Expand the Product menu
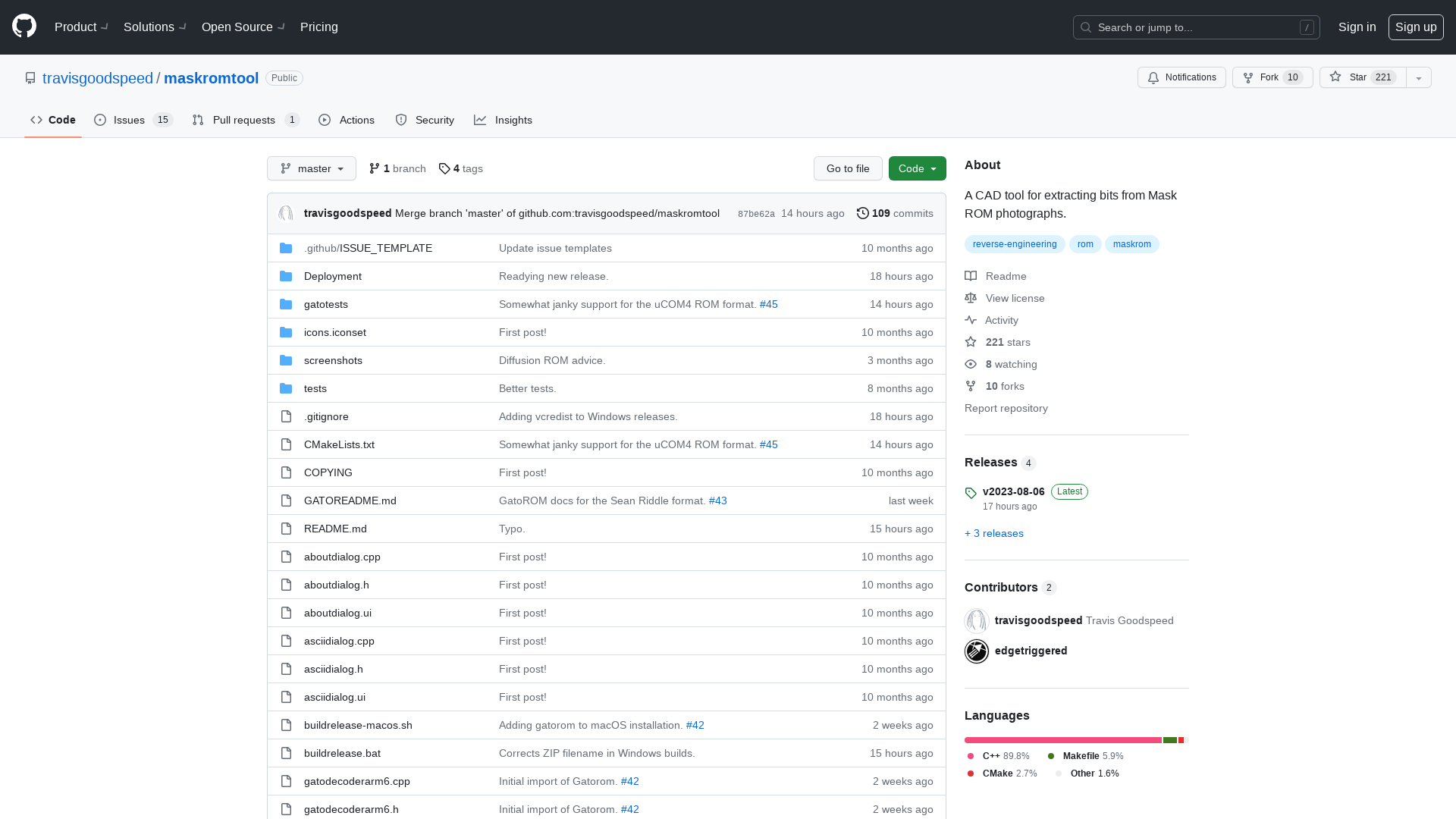 (x=82, y=27)
